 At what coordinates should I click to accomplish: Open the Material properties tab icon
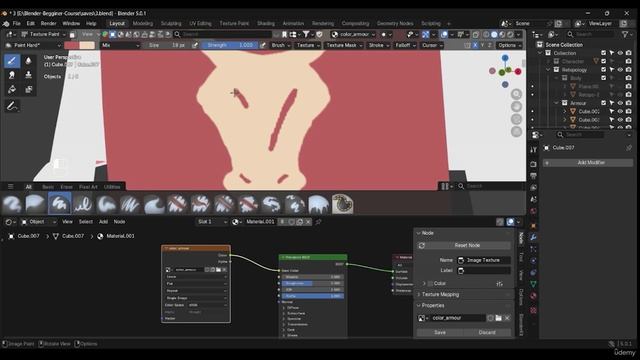(x=533, y=296)
